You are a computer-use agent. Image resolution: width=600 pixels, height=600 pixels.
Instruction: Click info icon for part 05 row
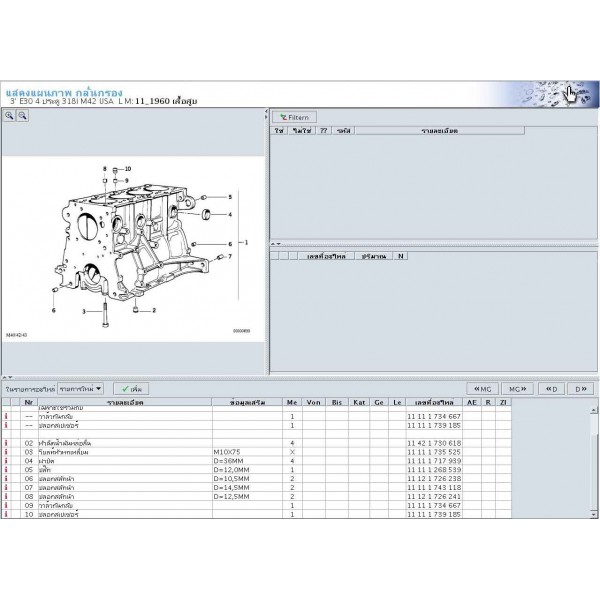pyautogui.click(x=7, y=469)
